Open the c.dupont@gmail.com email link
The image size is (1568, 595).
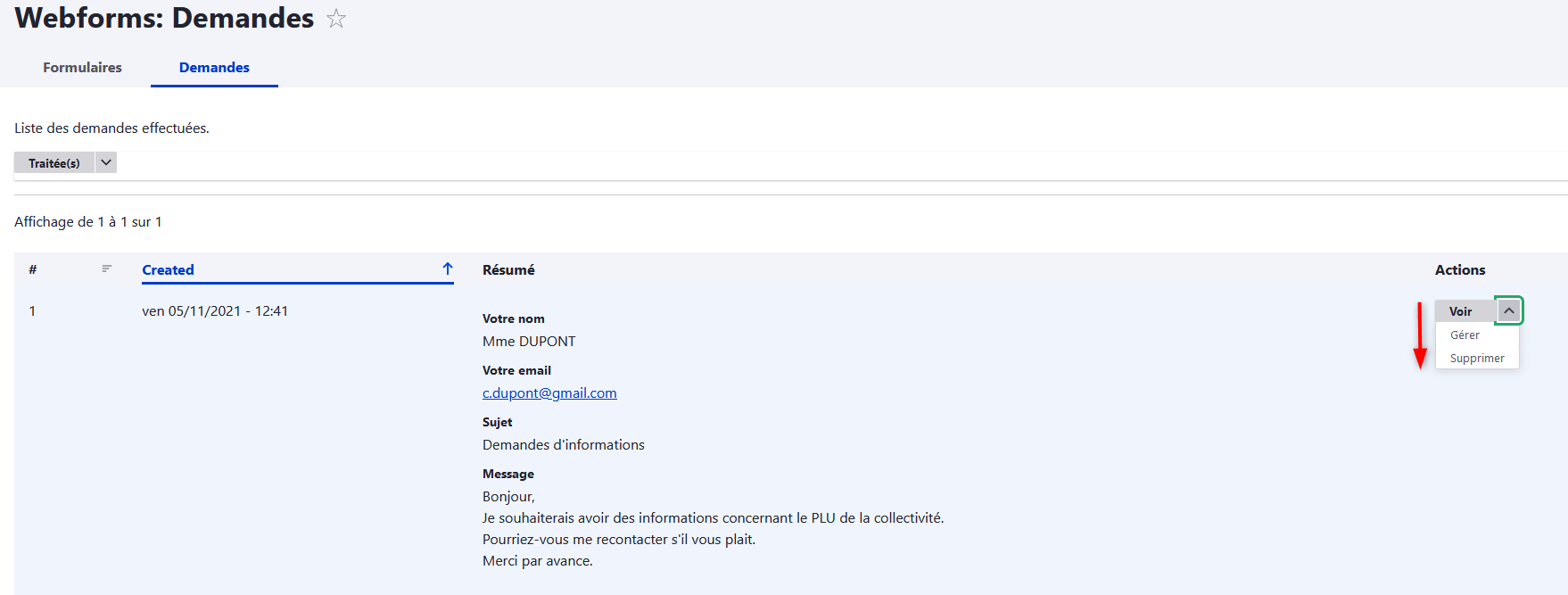coord(549,393)
